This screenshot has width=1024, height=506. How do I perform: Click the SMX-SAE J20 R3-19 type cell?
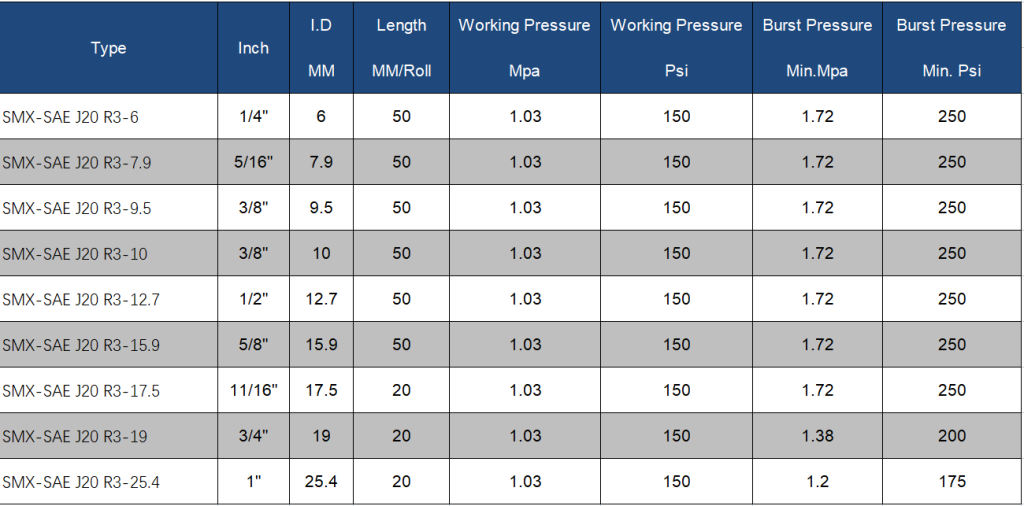pyautogui.click(x=74, y=436)
